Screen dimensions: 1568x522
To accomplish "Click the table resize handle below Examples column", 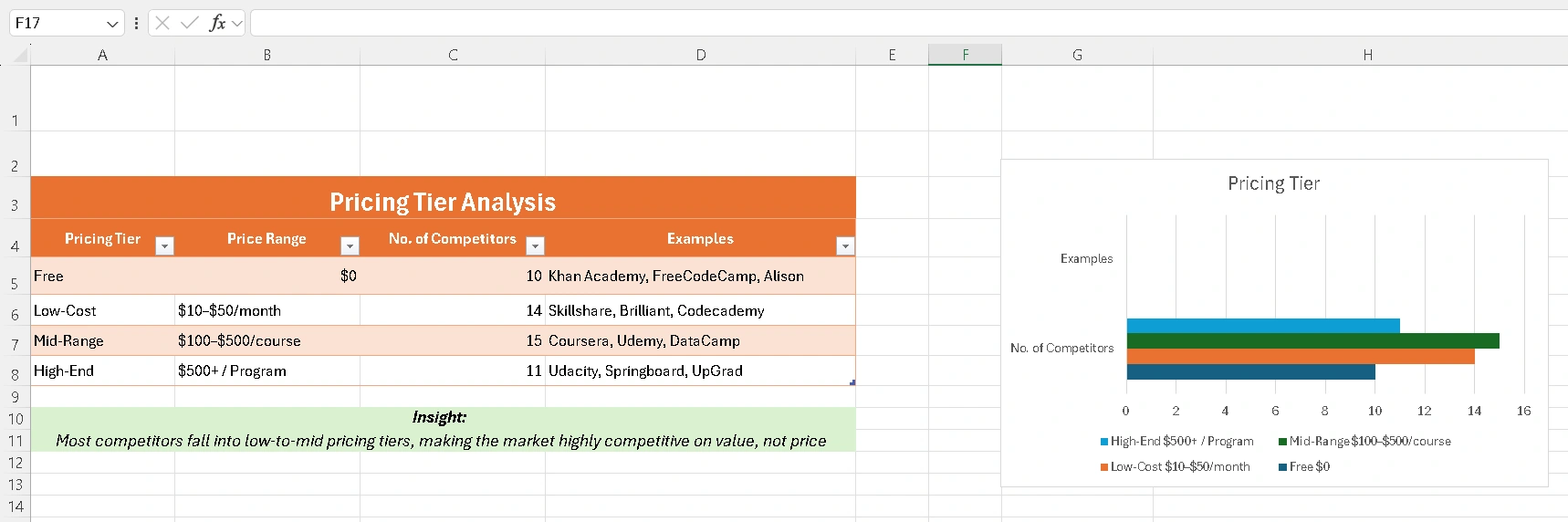I will 852,382.
